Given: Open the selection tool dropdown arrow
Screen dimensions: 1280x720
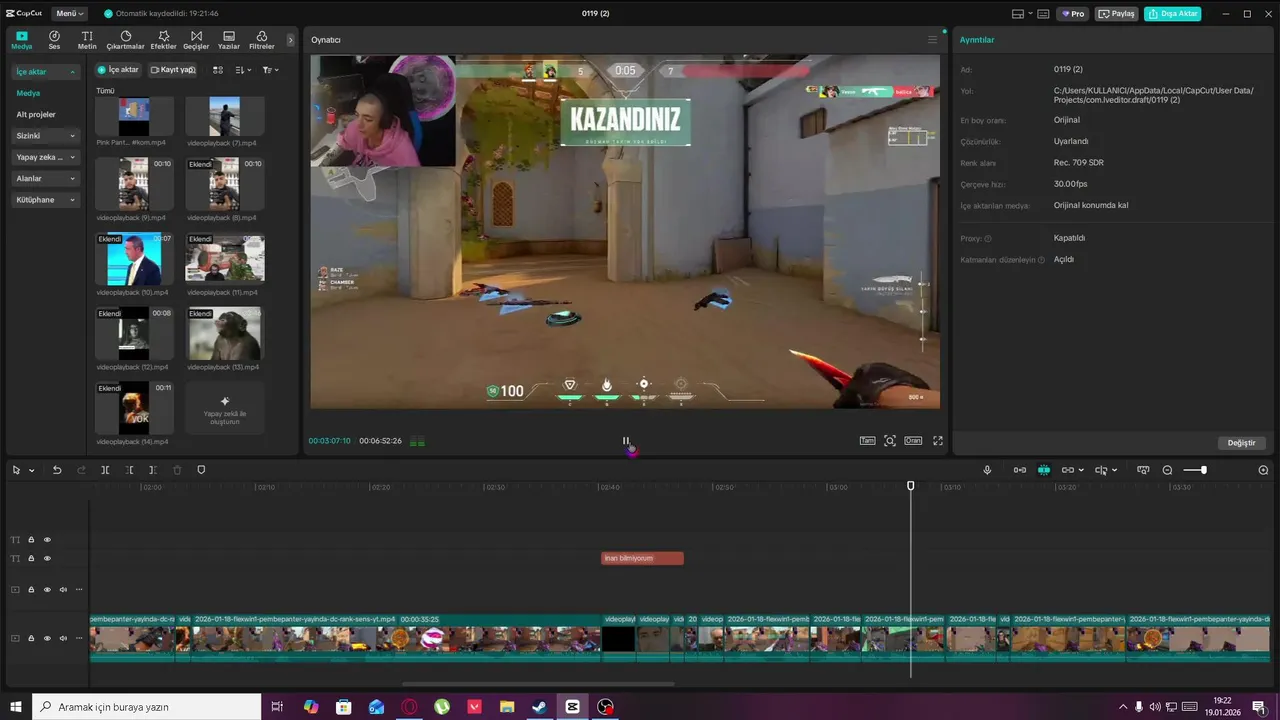Looking at the screenshot, I should [32, 470].
